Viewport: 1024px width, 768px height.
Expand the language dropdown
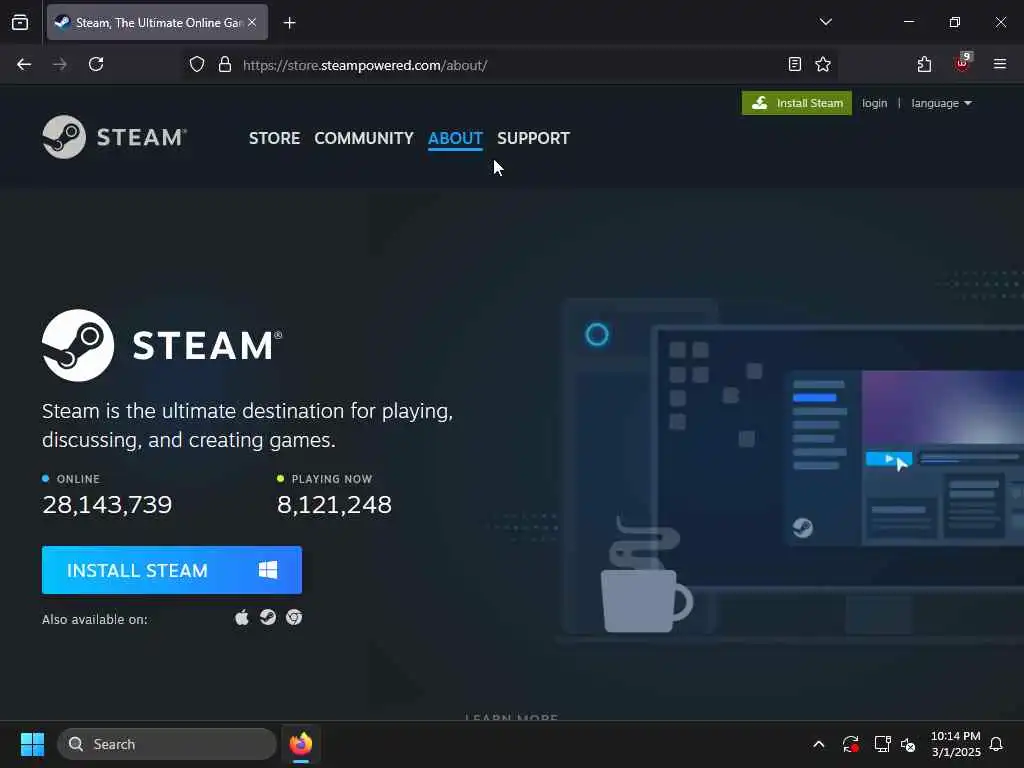pos(941,103)
